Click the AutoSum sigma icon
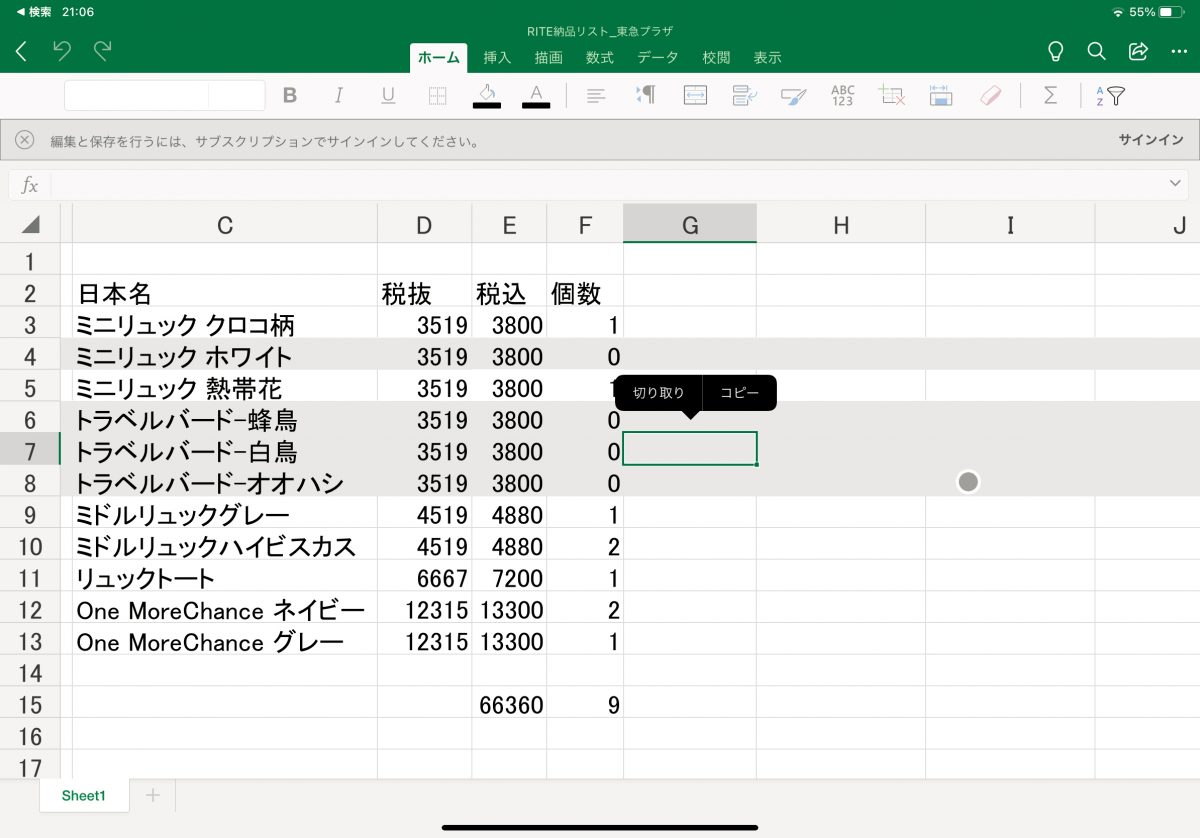1200x838 pixels. tap(1050, 95)
